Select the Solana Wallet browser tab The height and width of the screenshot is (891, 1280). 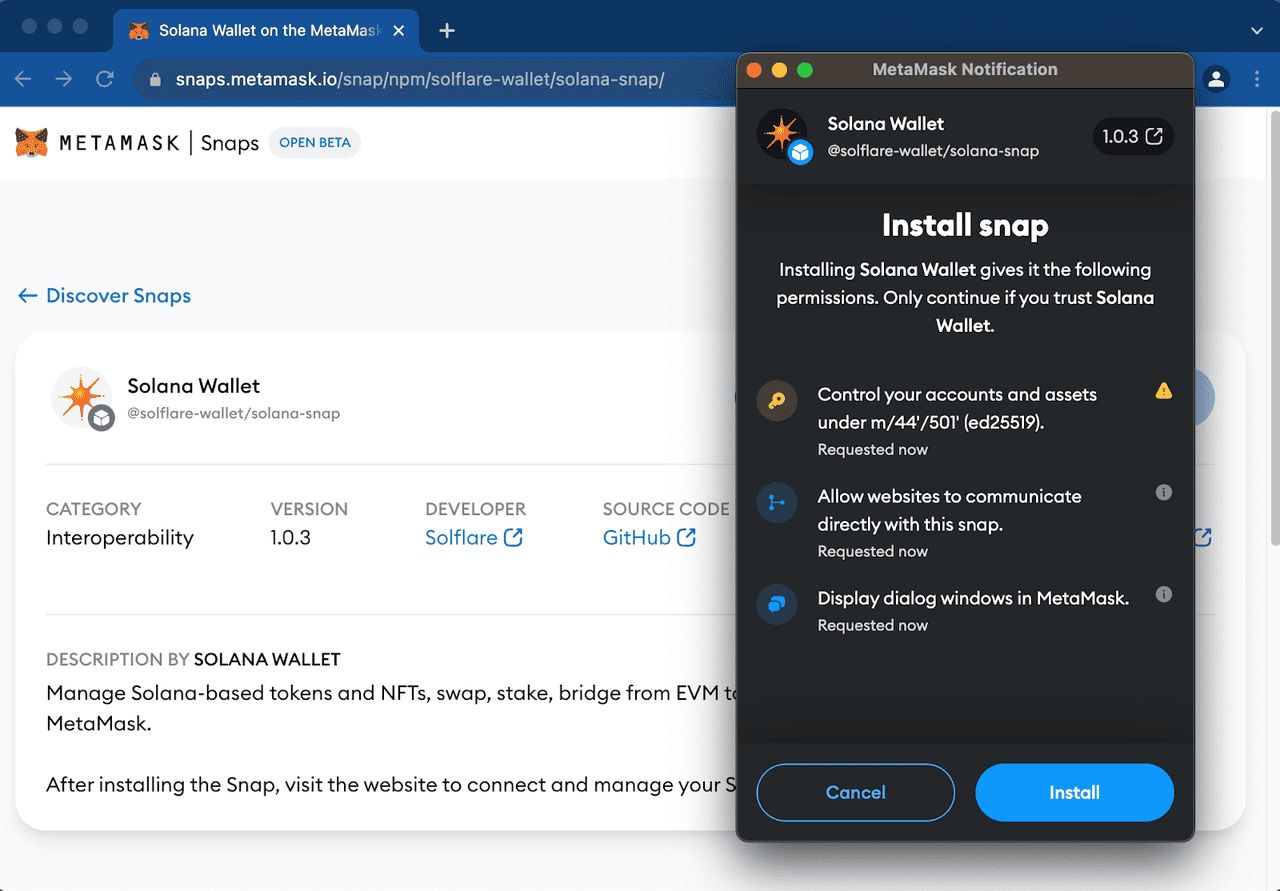point(260,31)
